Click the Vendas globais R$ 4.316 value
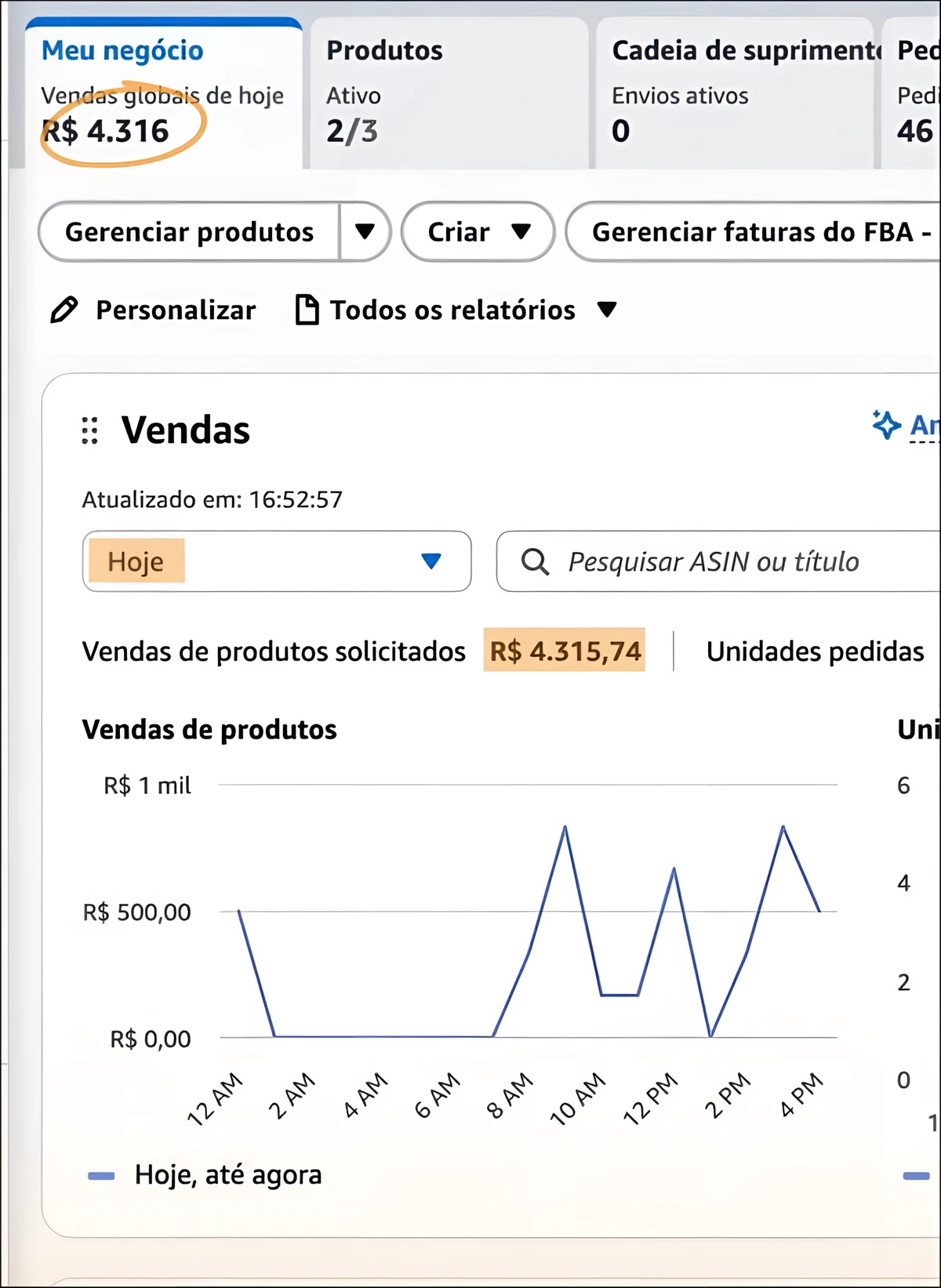Viewport: 941px width, 1288px height. (106, 131)
